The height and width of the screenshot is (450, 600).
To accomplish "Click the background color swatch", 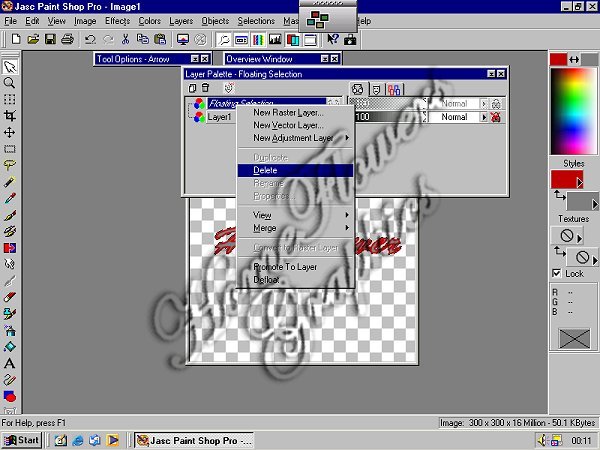I will pos(590,59).
